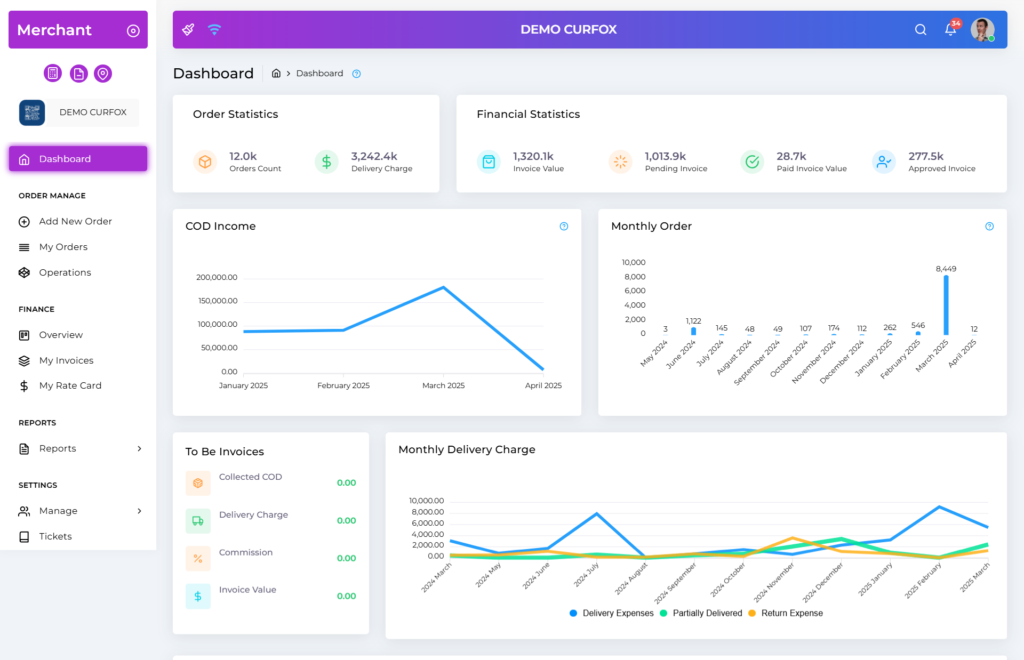Click the My Invoices layers icon
This screenshot has width=1024, height=660.
pyautogui.click(x=24, y=360)
